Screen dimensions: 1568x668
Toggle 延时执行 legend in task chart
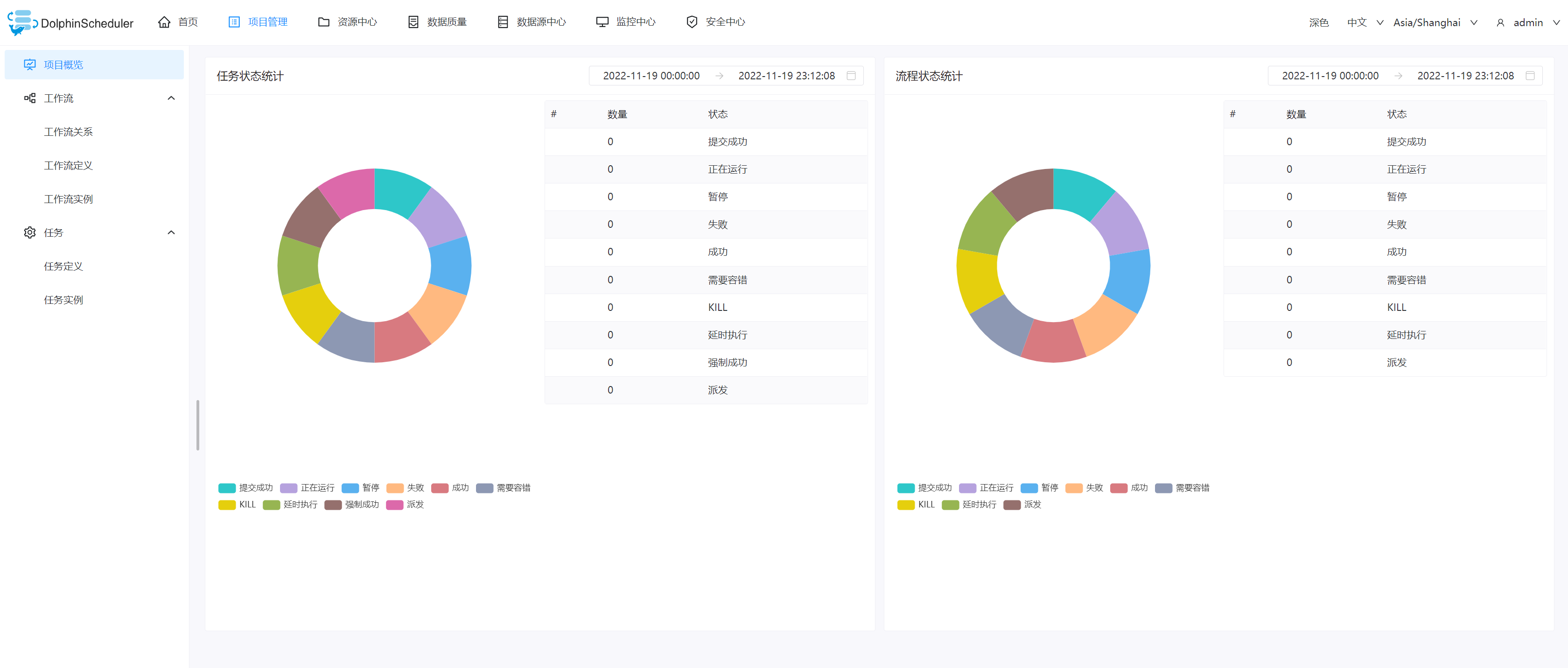coord(290,504)
